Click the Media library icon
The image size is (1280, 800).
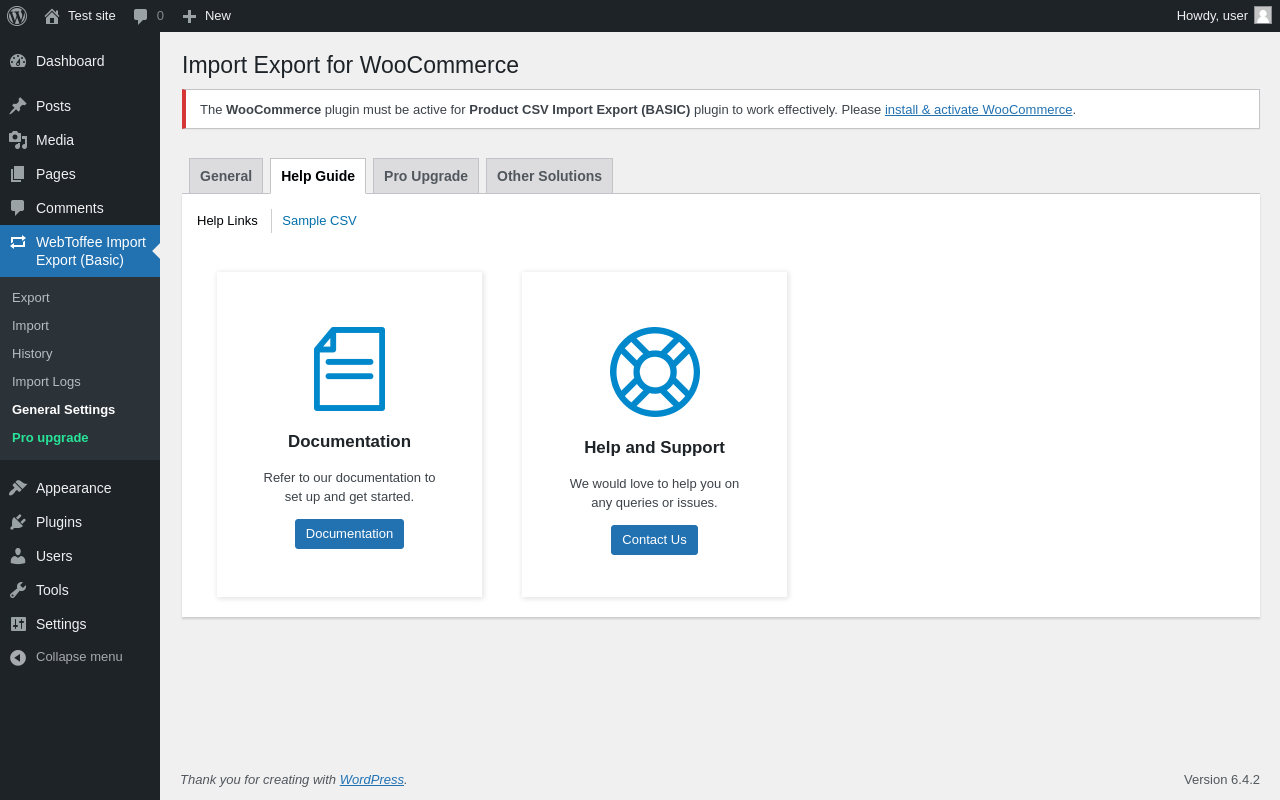pos(18,140)
